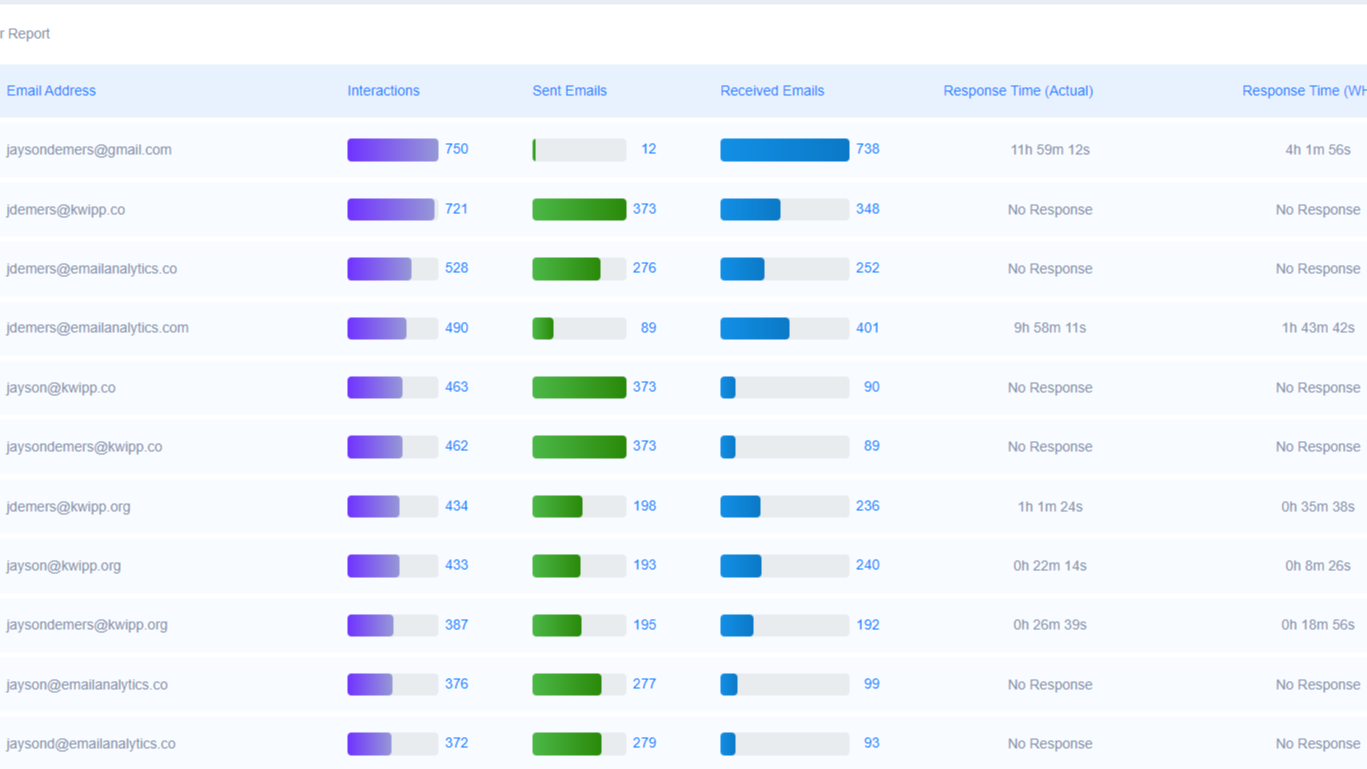Click the 750 interactions value for jaysondemers@gmail.com
Viewport: 1367px width, 769px height.
click(x=457, y=149)
